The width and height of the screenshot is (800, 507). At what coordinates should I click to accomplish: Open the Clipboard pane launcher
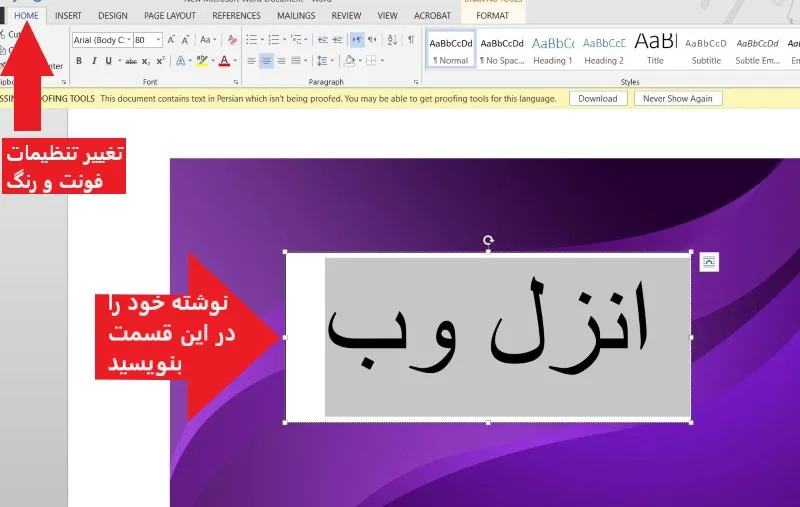[64, 82]
